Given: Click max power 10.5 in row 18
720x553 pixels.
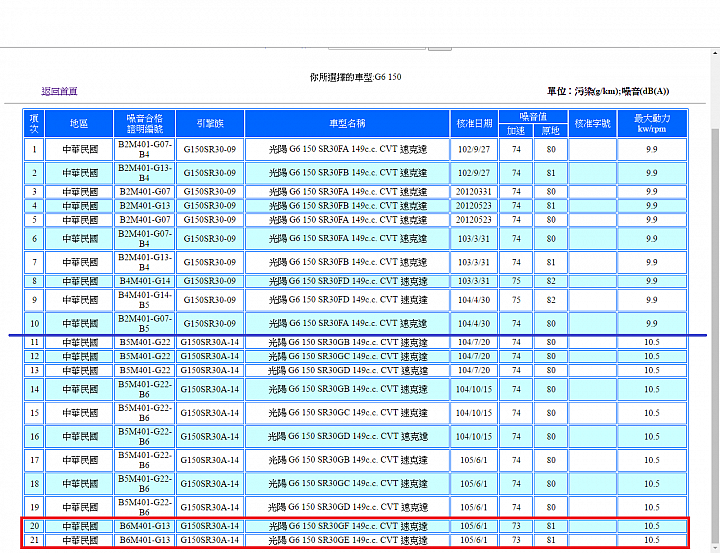Looking at the screenshot, I should [652, 484].
